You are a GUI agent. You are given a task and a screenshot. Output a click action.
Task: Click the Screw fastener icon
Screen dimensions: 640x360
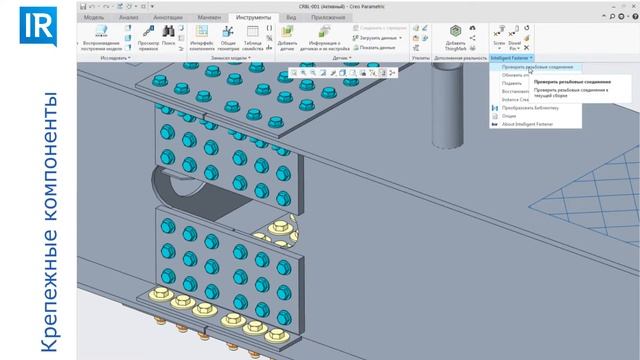499,32
